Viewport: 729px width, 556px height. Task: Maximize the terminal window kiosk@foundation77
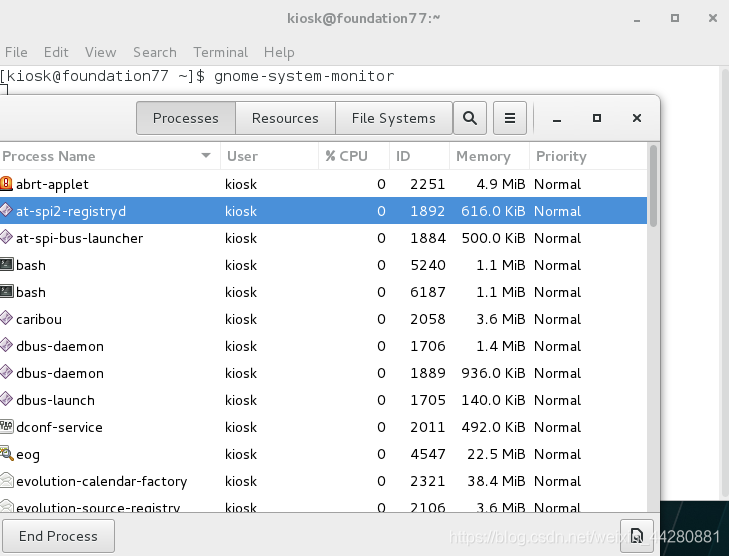675,18
